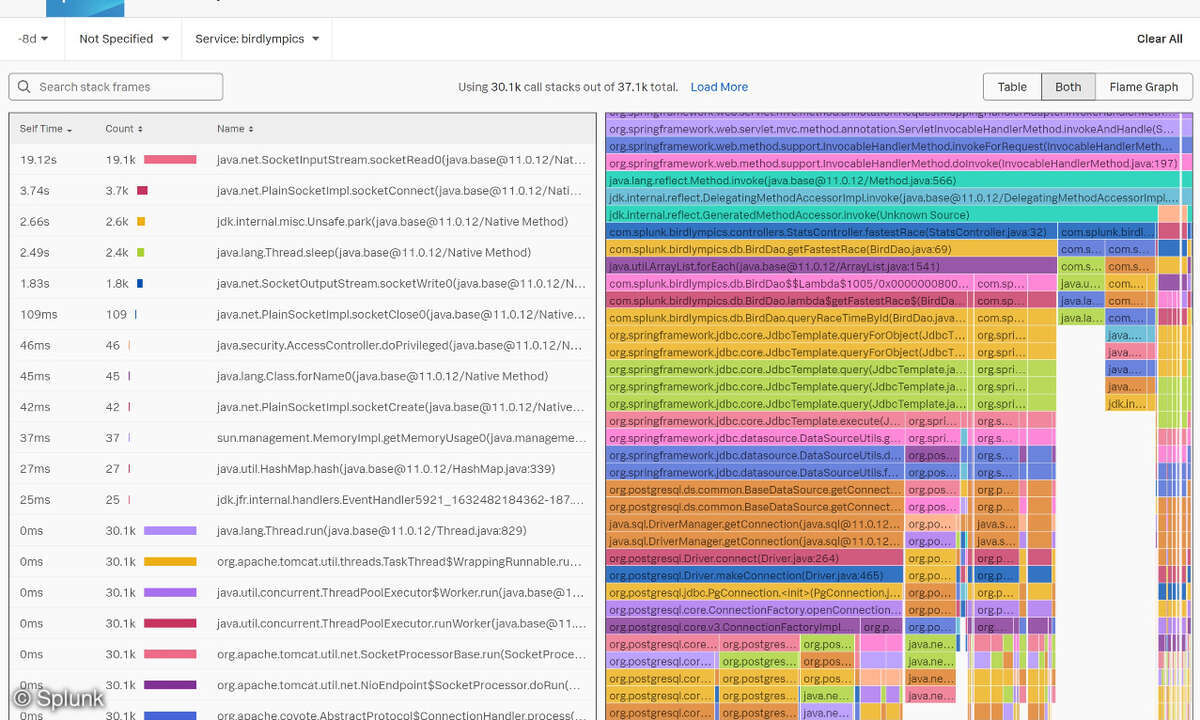Click the DelegatingMethodAccessorImpl.invoke flame frame
The width and height of the screenshot is (1200, 720).
[x=892, y=198]
